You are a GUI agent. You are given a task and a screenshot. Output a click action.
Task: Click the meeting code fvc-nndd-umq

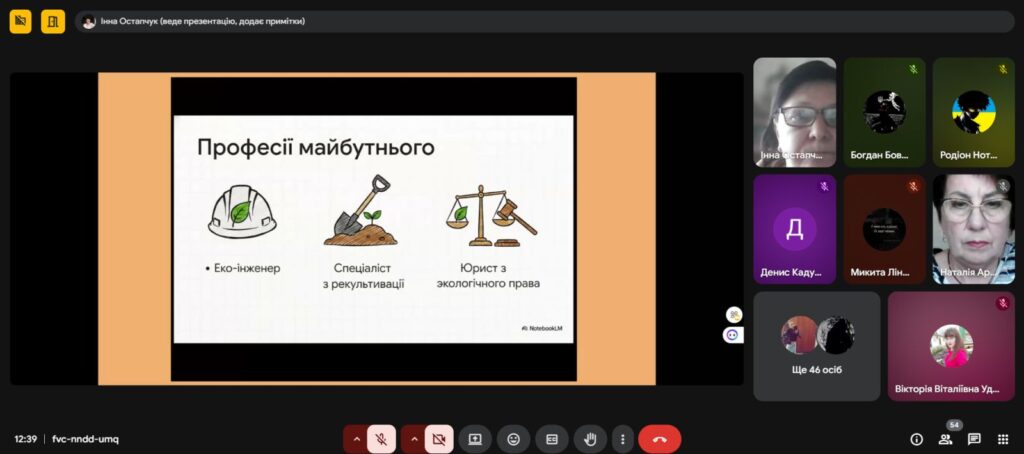coord(85,439)
